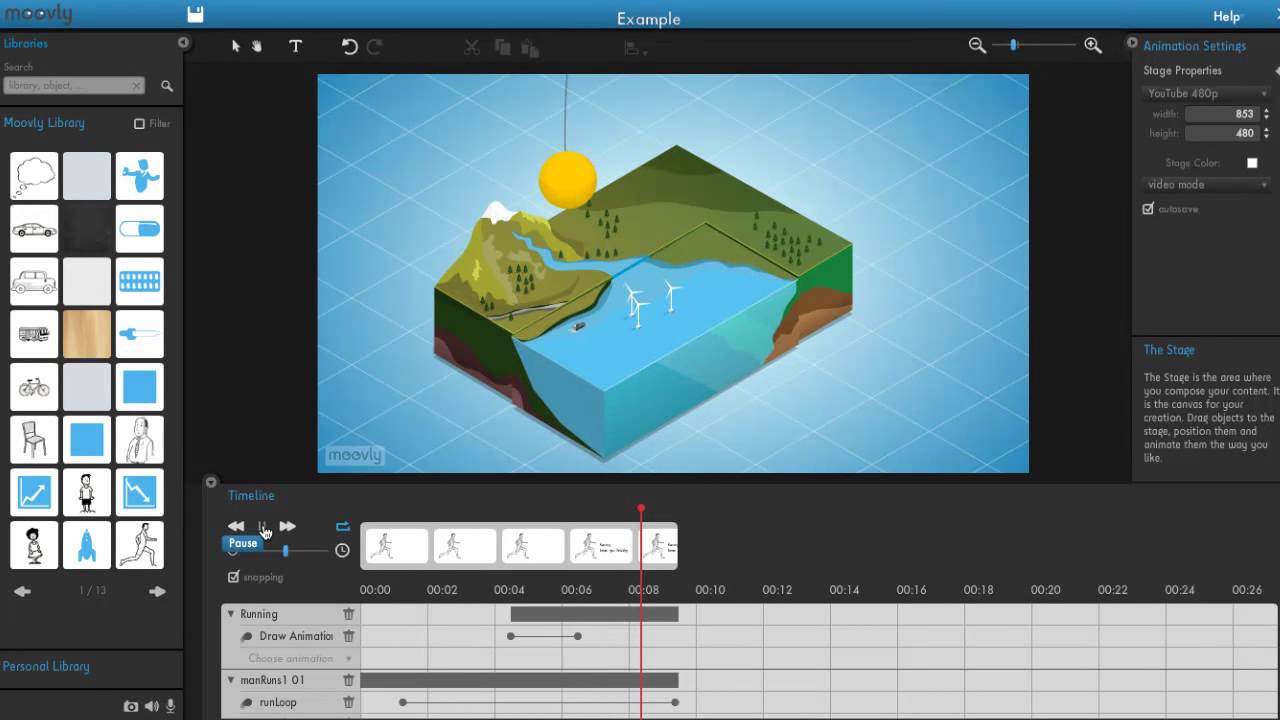Click the undo arrow icon

pyautogui.click(x=349, y=46)
